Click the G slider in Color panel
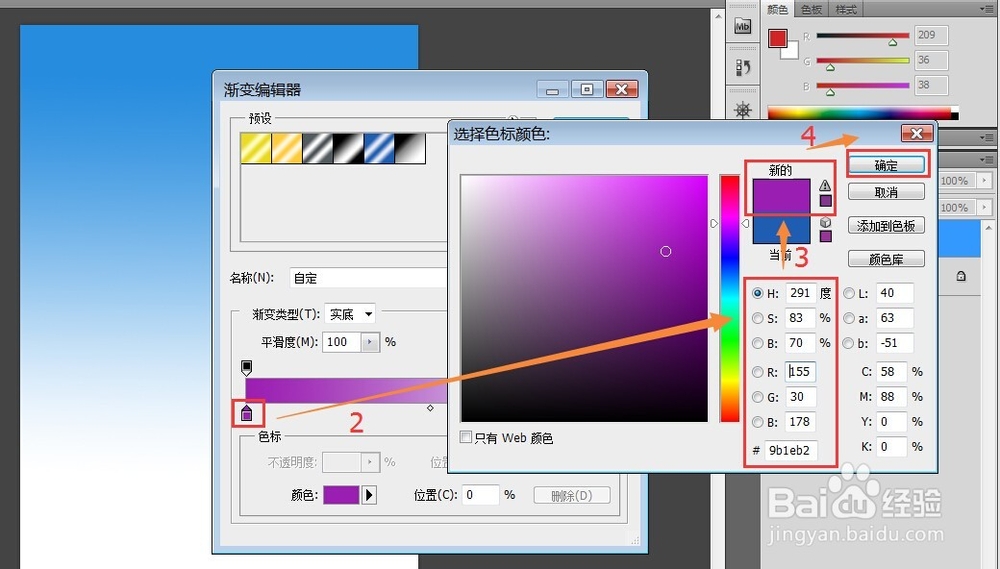Image resolution: width=1000 pixels, height=569 pixels. (863, 61)
